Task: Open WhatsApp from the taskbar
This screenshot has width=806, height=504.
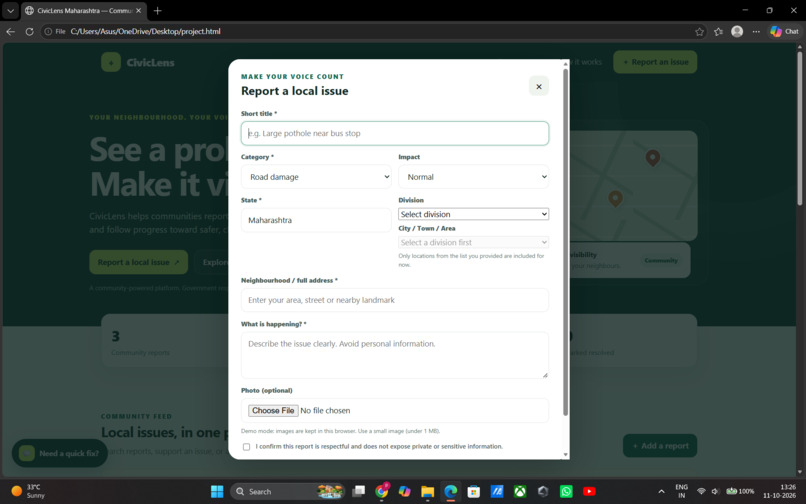Action: tap(566, 492)
